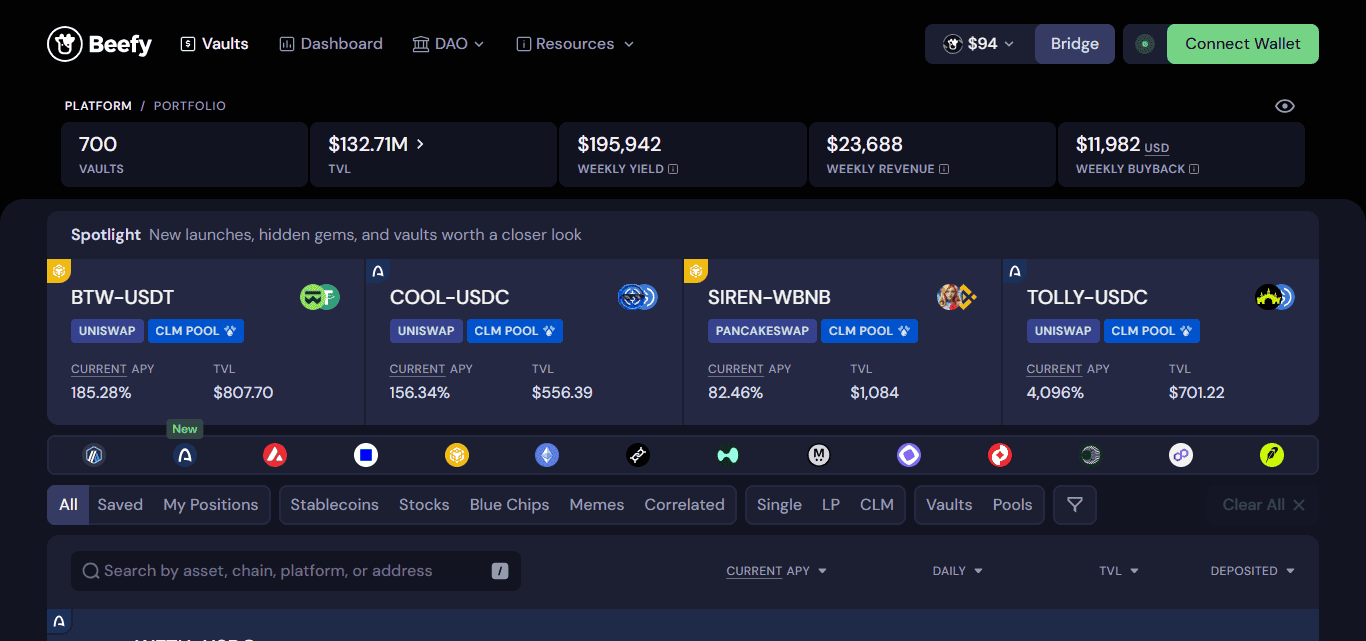Expand the DAO dropdown menu
This screenshot has width=1366, height=641.
point(448,44)
